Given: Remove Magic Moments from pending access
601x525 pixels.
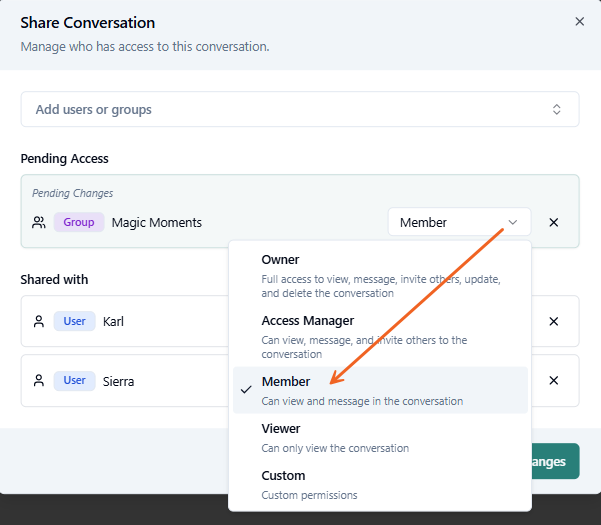Looking at the screenshot, I should click(553, 222).
